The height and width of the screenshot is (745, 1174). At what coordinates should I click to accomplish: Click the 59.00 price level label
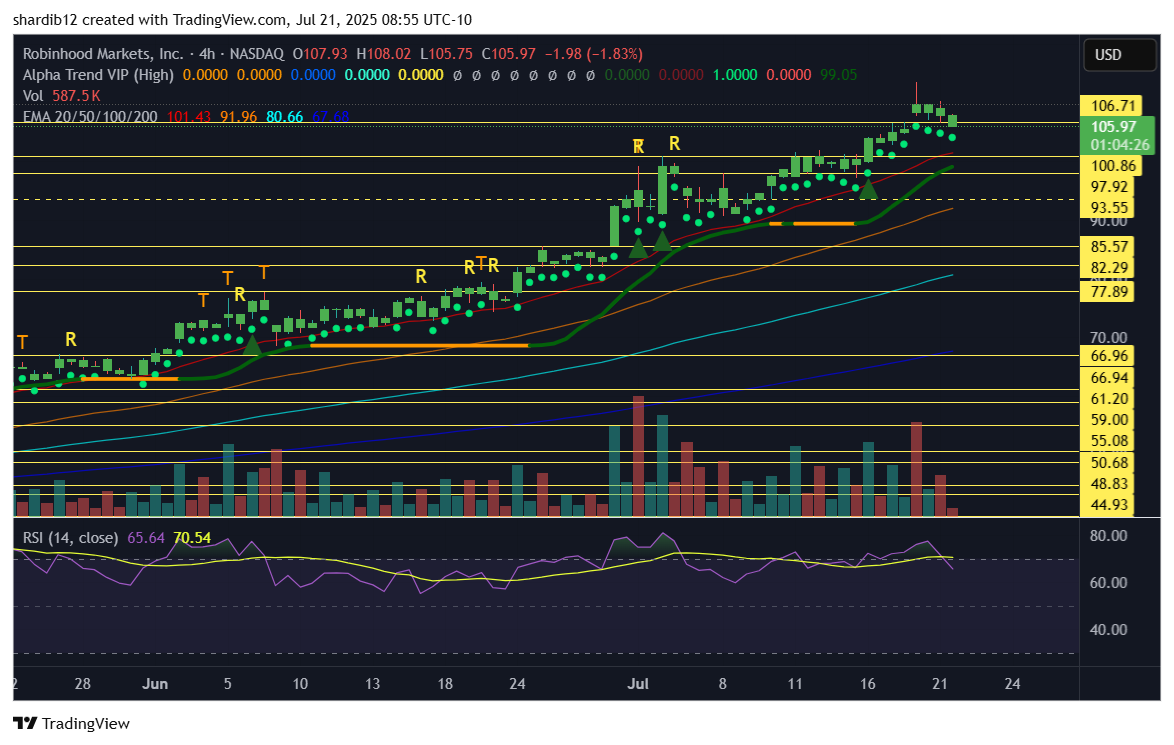[x=1109, y=419]
